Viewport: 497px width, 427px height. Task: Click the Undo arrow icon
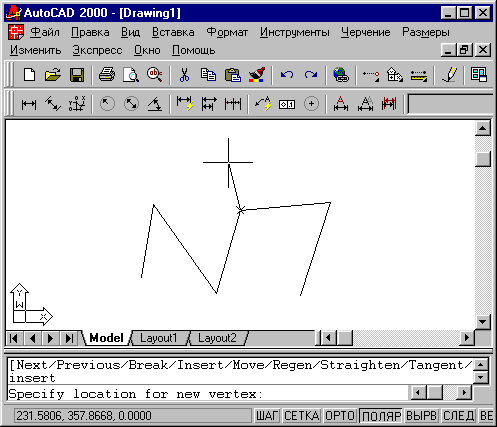287,75
